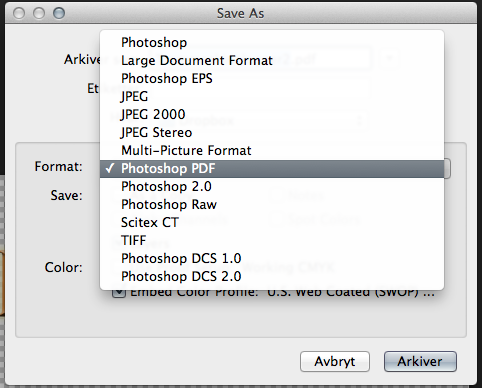Keep the checked Photoshop PDF option
This screenshot has height=388, width=482.
pos(272,168)
